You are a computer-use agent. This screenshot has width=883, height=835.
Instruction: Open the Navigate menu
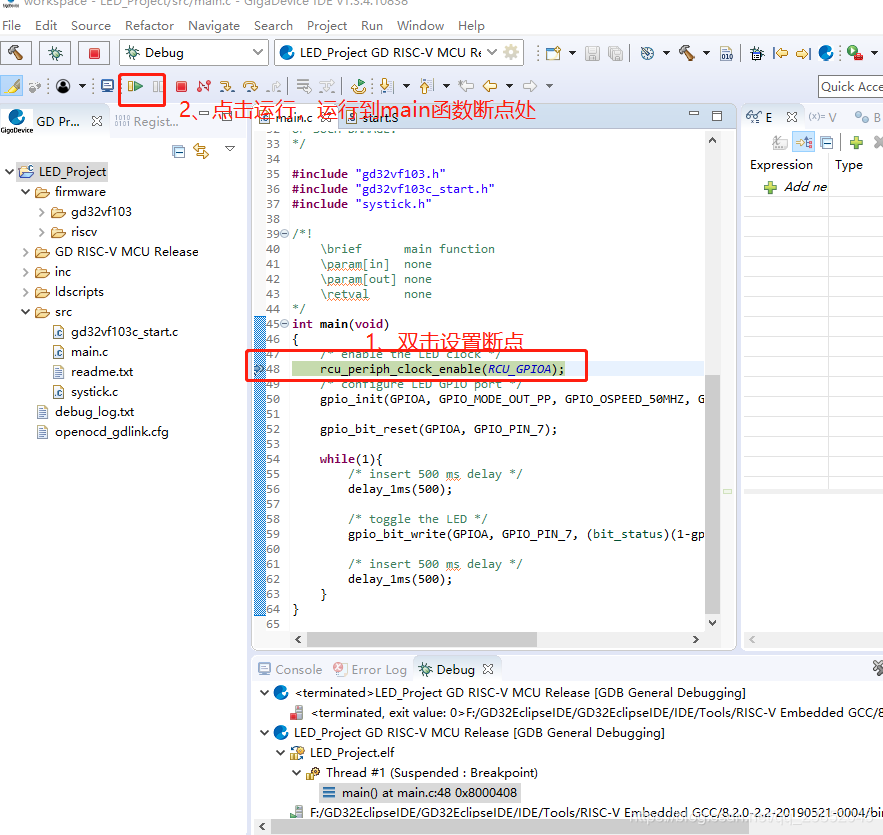pos(214,26)
